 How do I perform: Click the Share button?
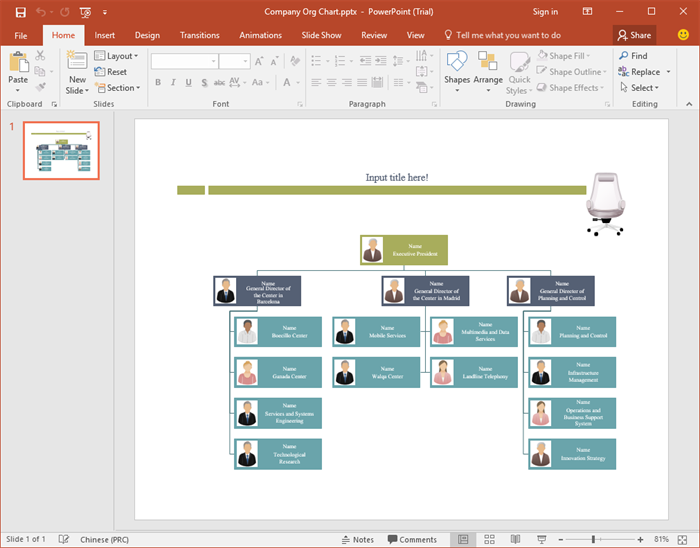[x=635, y=35]
